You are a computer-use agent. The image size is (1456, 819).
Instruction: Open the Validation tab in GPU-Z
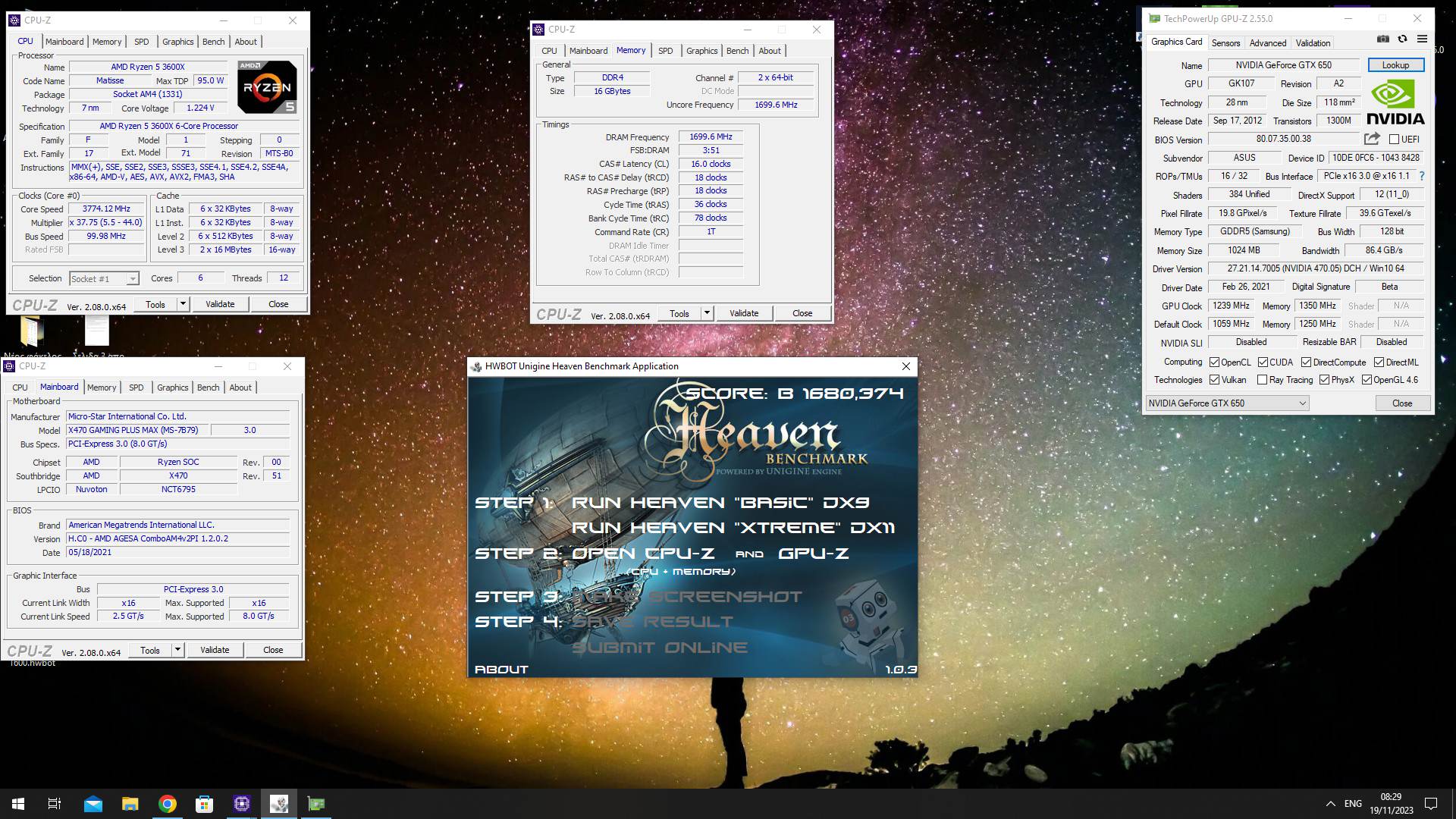coord(1313,43)
